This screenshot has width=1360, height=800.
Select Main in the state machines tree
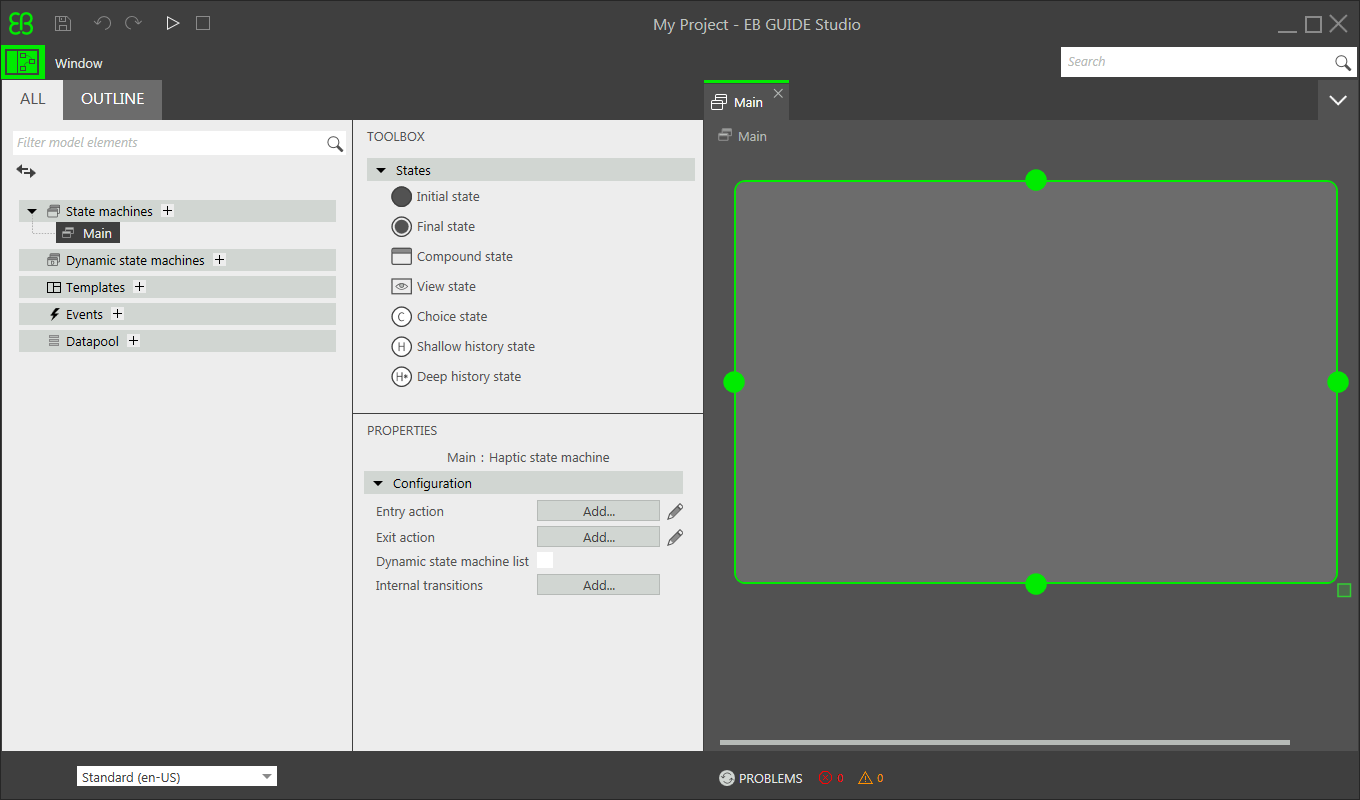point(88,233)
